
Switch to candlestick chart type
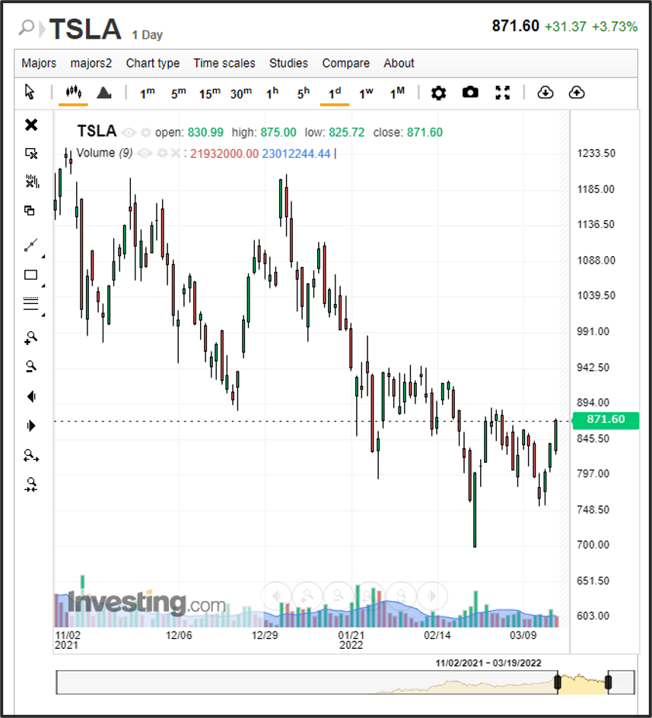pyautogui.click(x=73, y=92)
